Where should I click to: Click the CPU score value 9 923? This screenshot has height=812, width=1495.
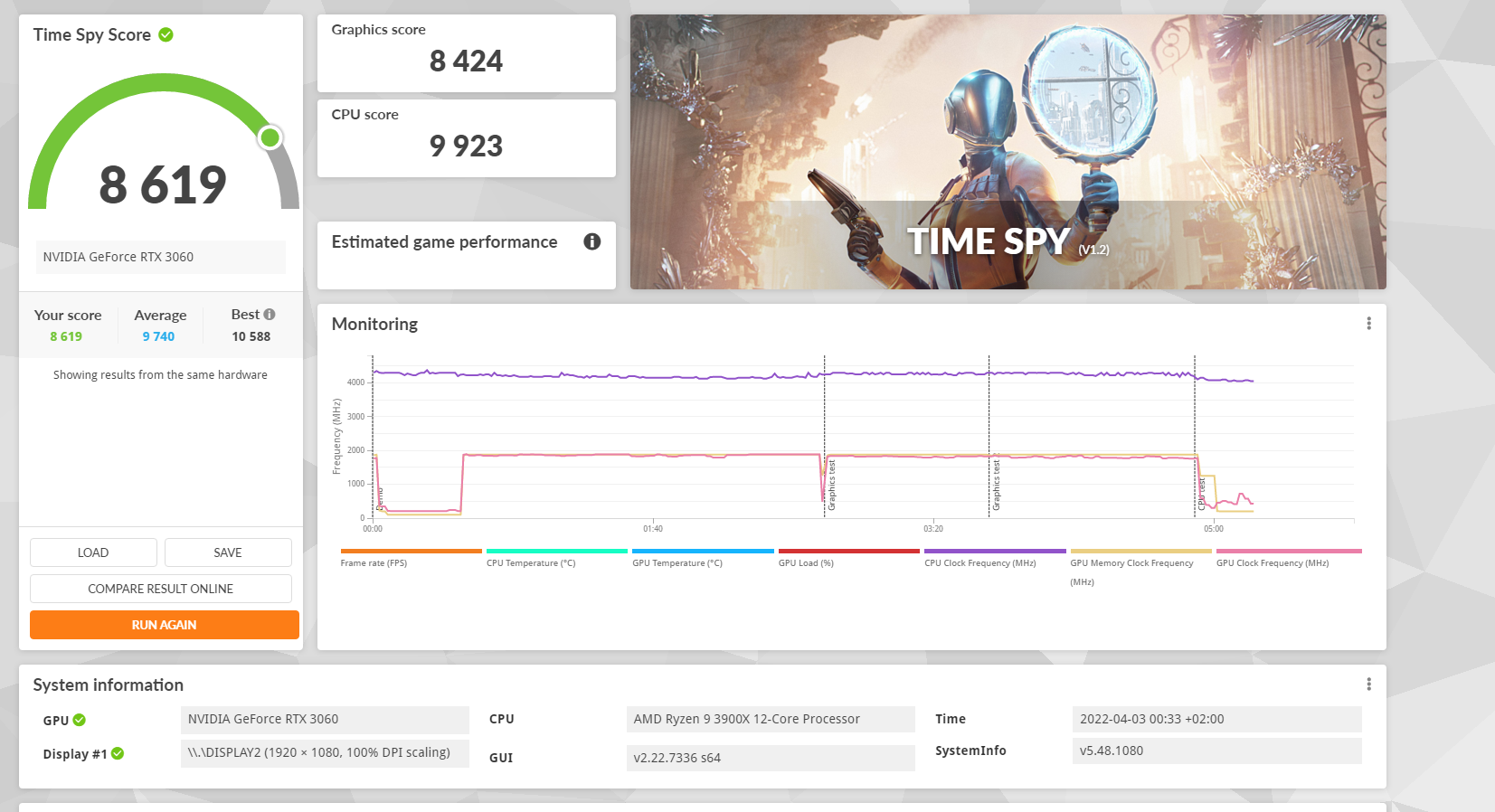467,146
